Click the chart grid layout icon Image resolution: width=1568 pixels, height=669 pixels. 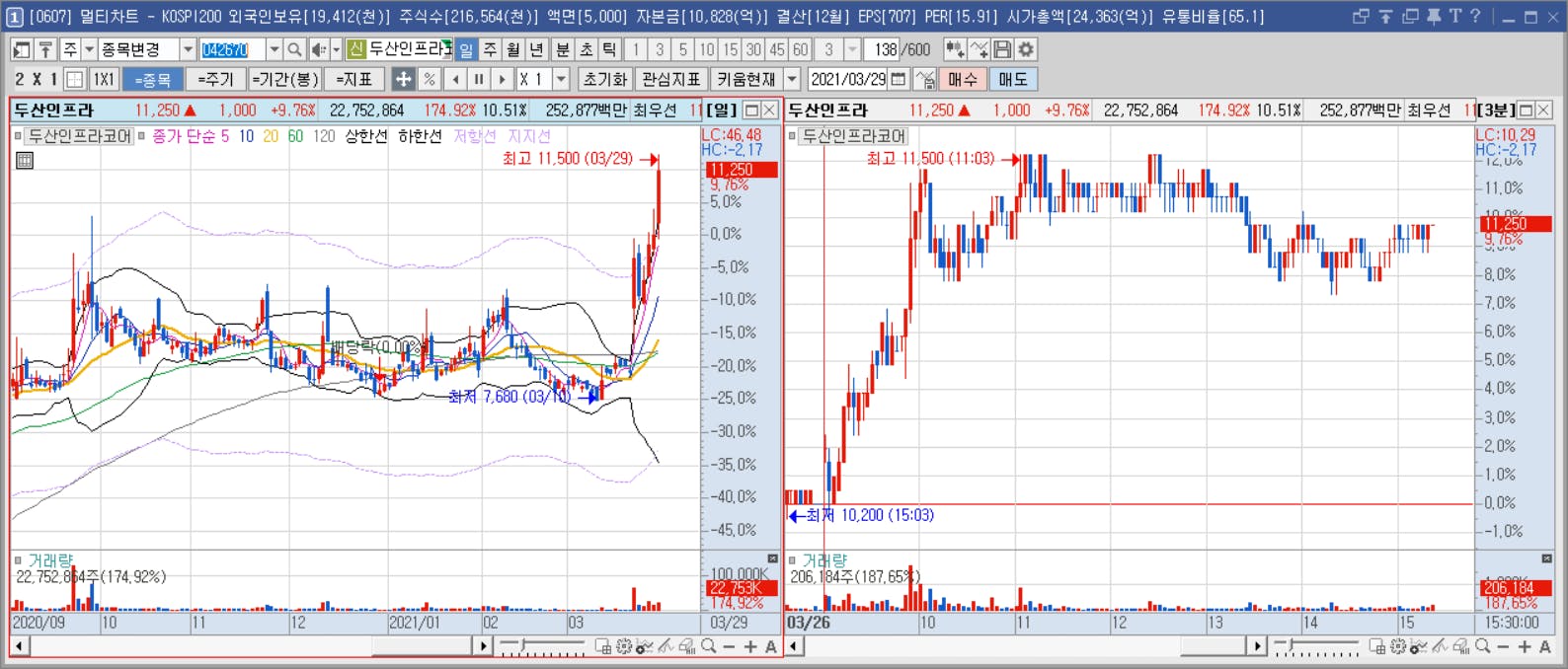pos(74,79)
